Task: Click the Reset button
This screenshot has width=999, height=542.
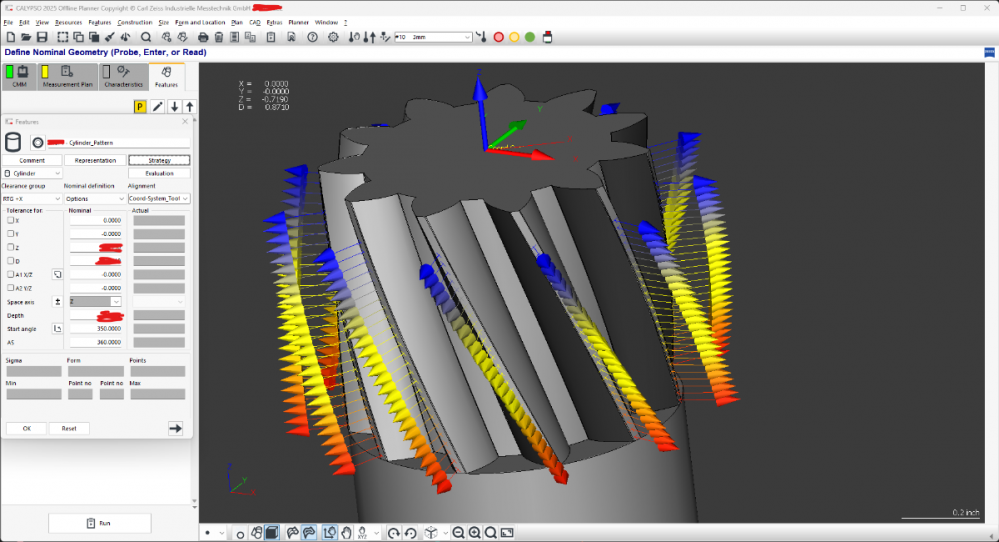Action: click(69, 429)
